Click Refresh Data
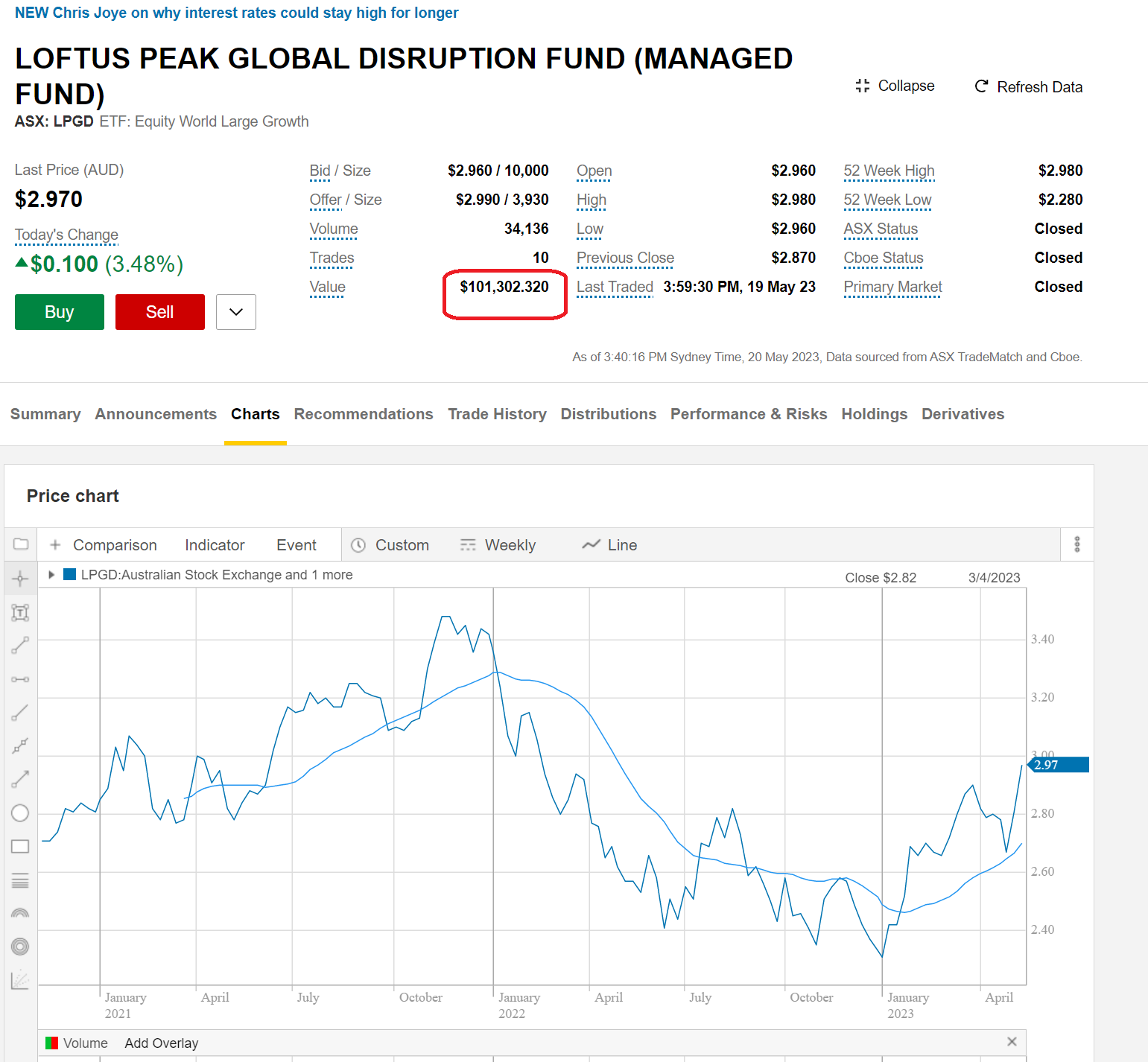This screenshot has height=1062, width=1148. click(x=1028, y=87)
